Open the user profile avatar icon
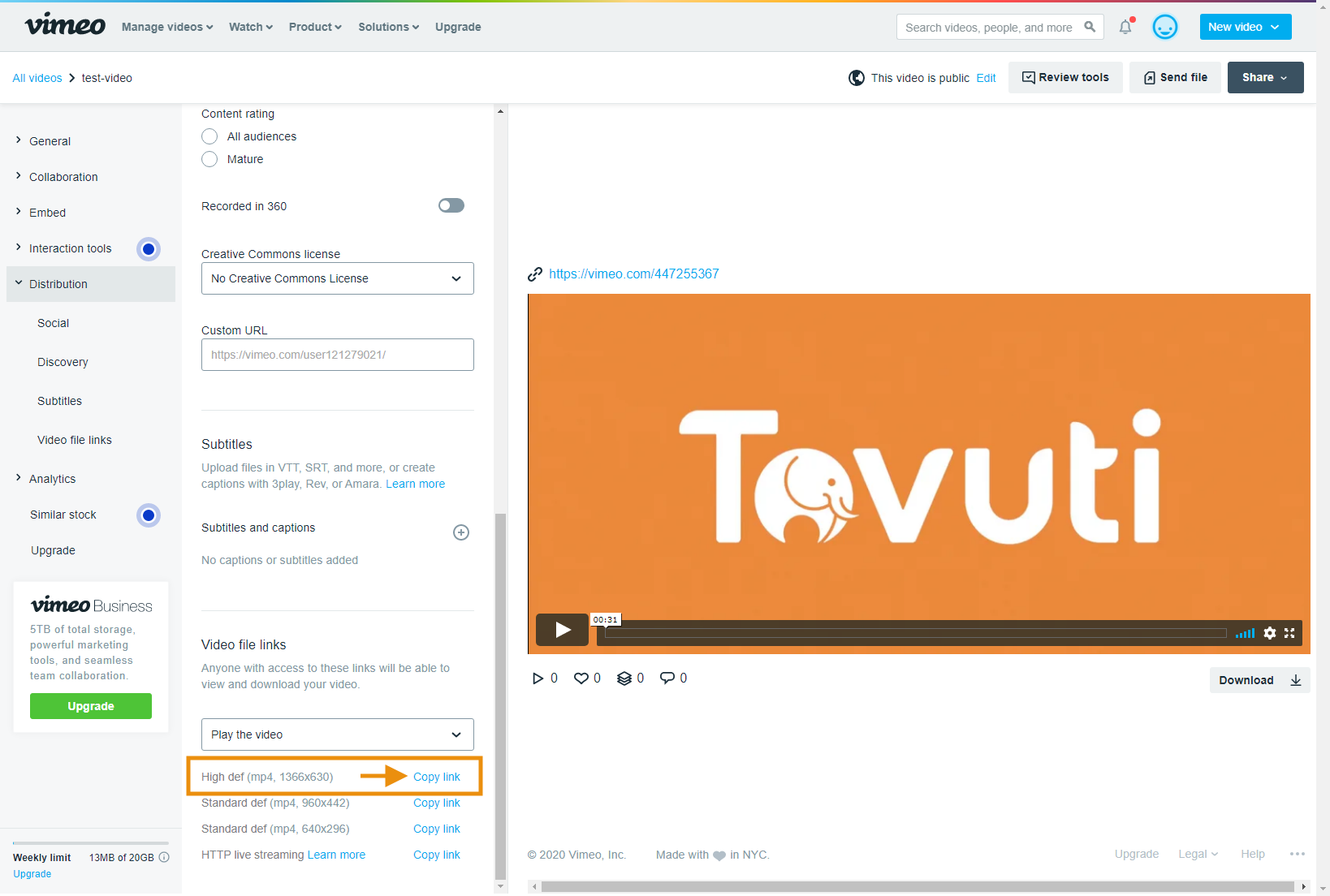 [1164, 27]
